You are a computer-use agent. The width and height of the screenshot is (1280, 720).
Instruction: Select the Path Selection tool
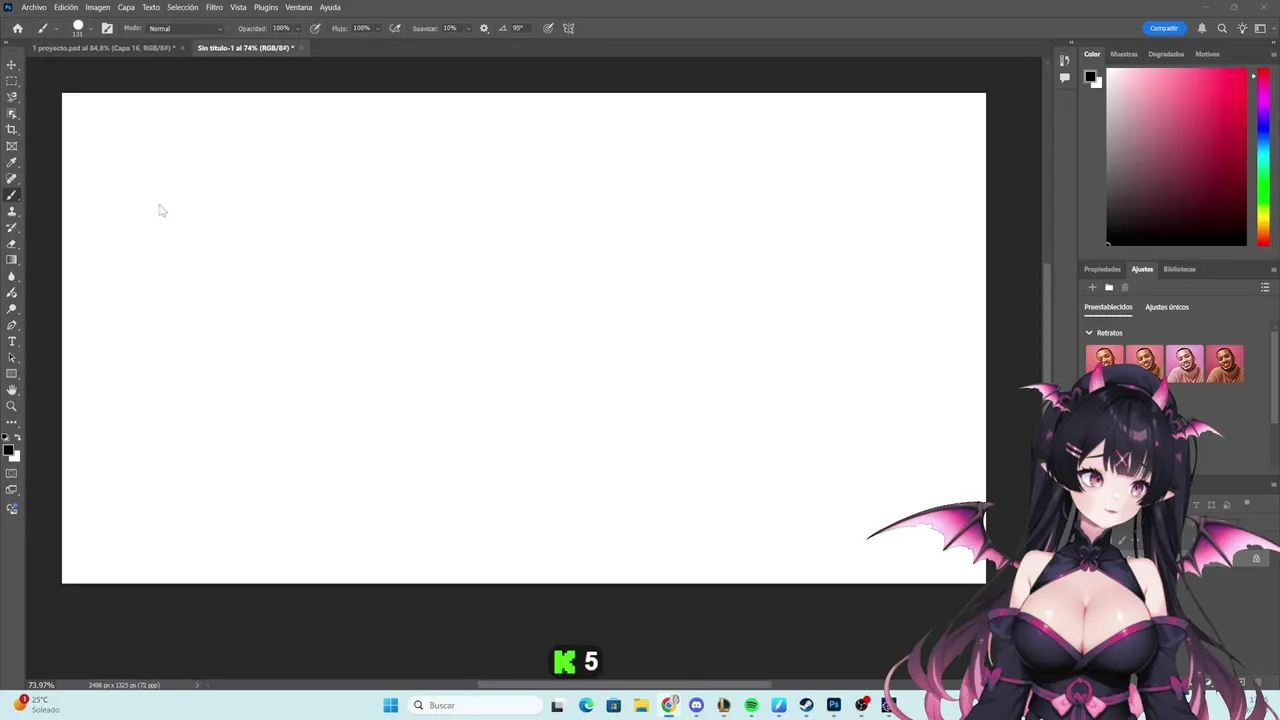point(12,357)
